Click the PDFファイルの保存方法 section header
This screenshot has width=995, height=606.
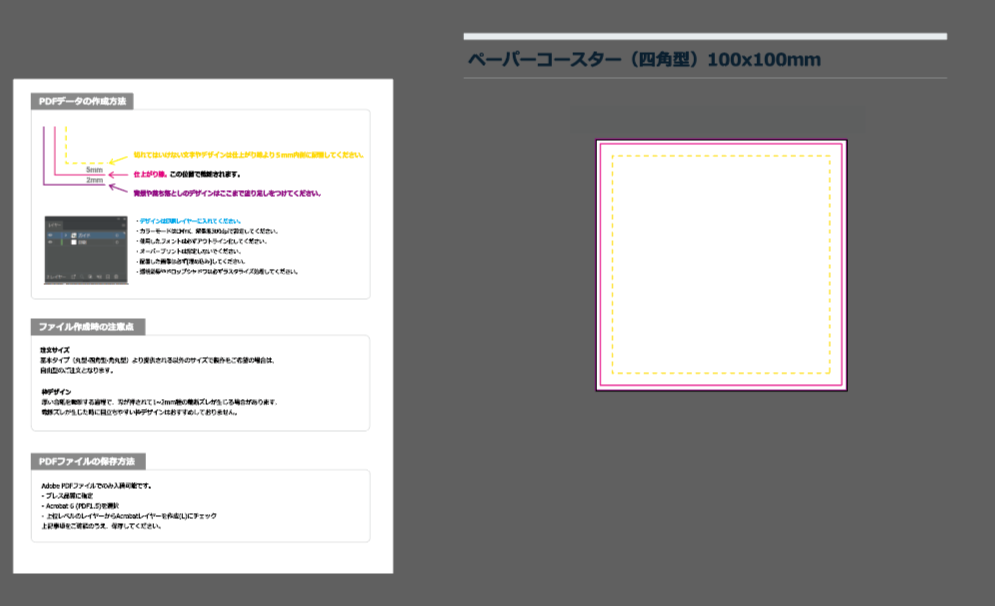89,461
